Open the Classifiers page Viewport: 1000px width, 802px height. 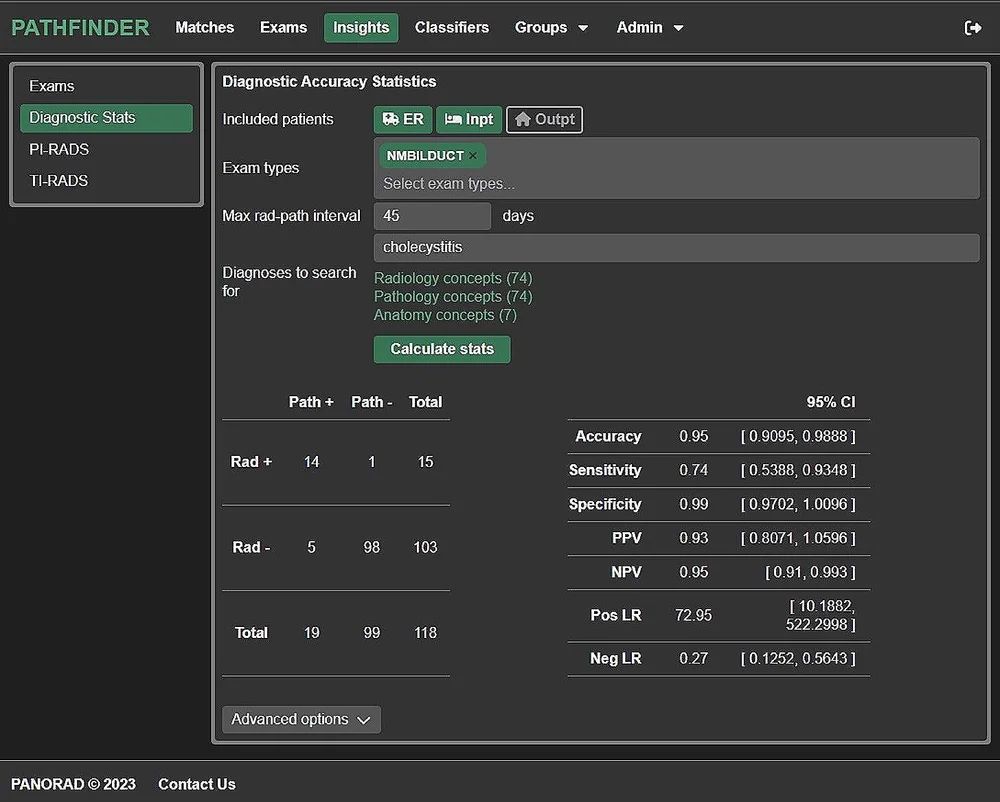pos(452,27)
